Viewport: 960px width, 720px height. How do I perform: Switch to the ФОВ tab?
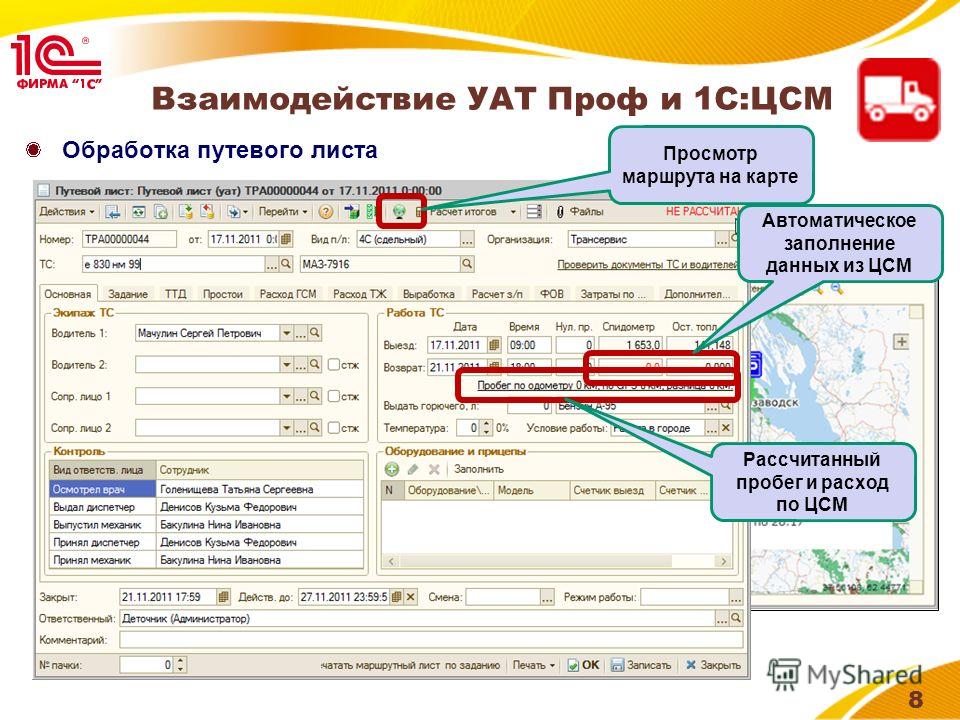pos(552,294)
